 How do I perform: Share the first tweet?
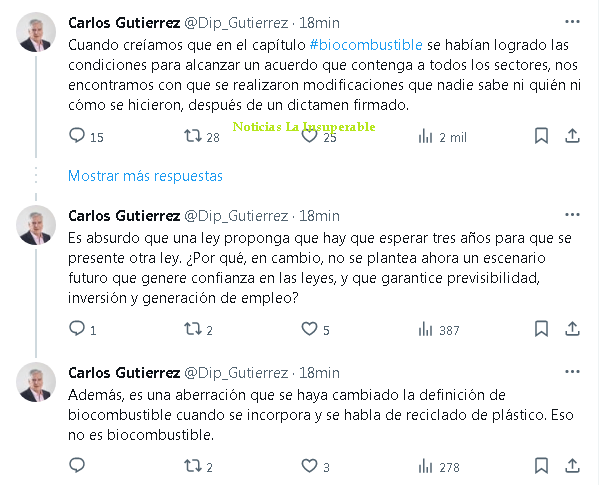(x=572, y=137)
